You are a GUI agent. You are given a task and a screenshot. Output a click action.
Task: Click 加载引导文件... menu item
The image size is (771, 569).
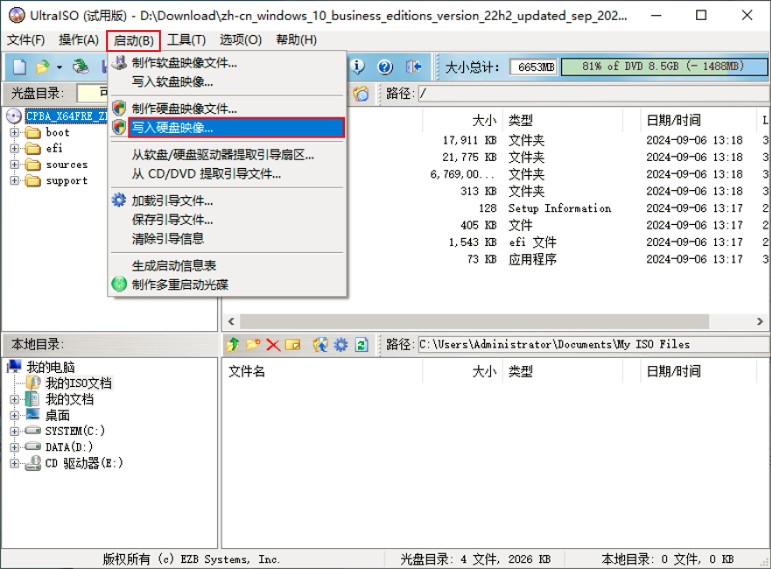point(172,201)
